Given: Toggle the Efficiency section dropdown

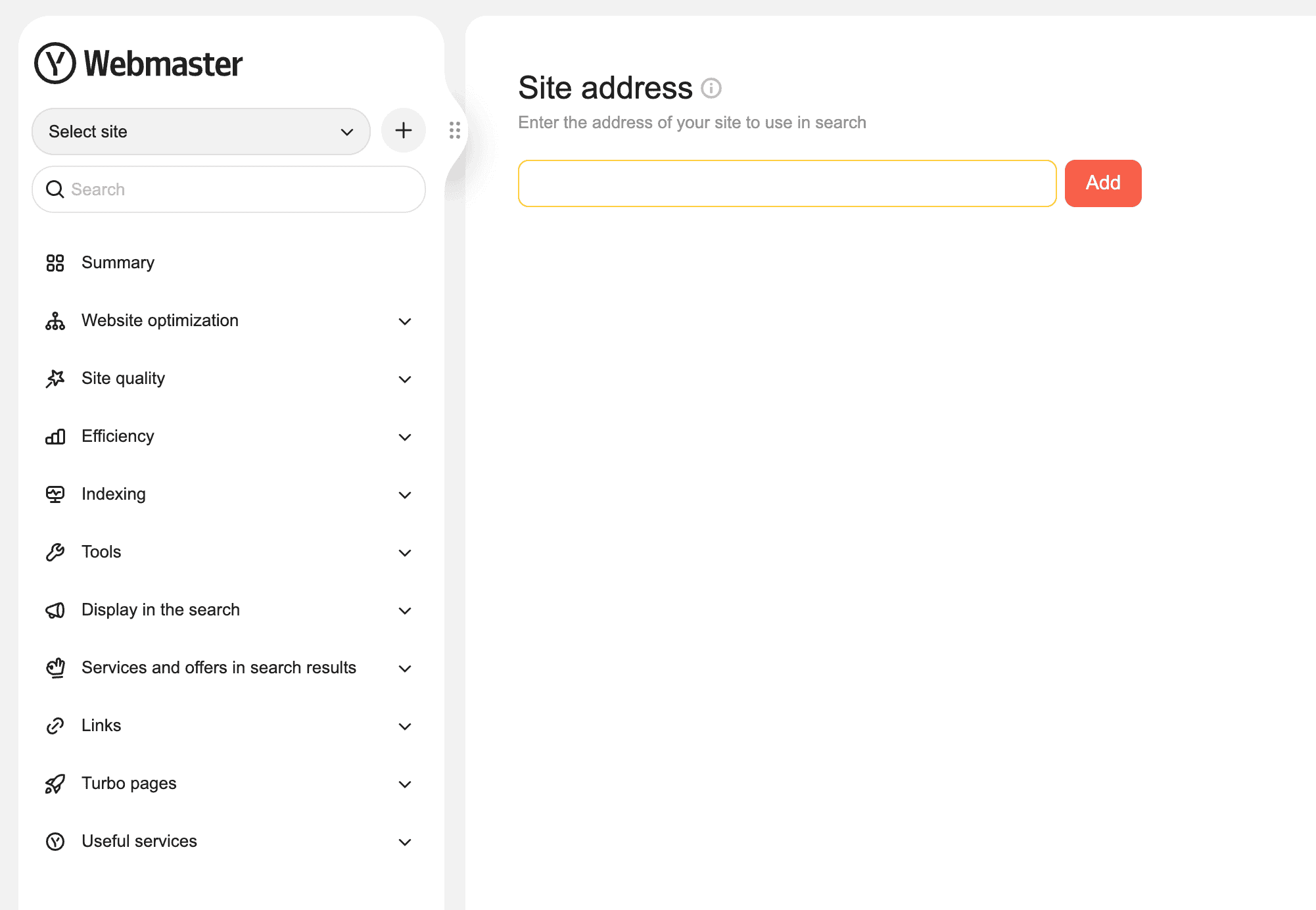Looking at the screenshot, I should 406,436.
